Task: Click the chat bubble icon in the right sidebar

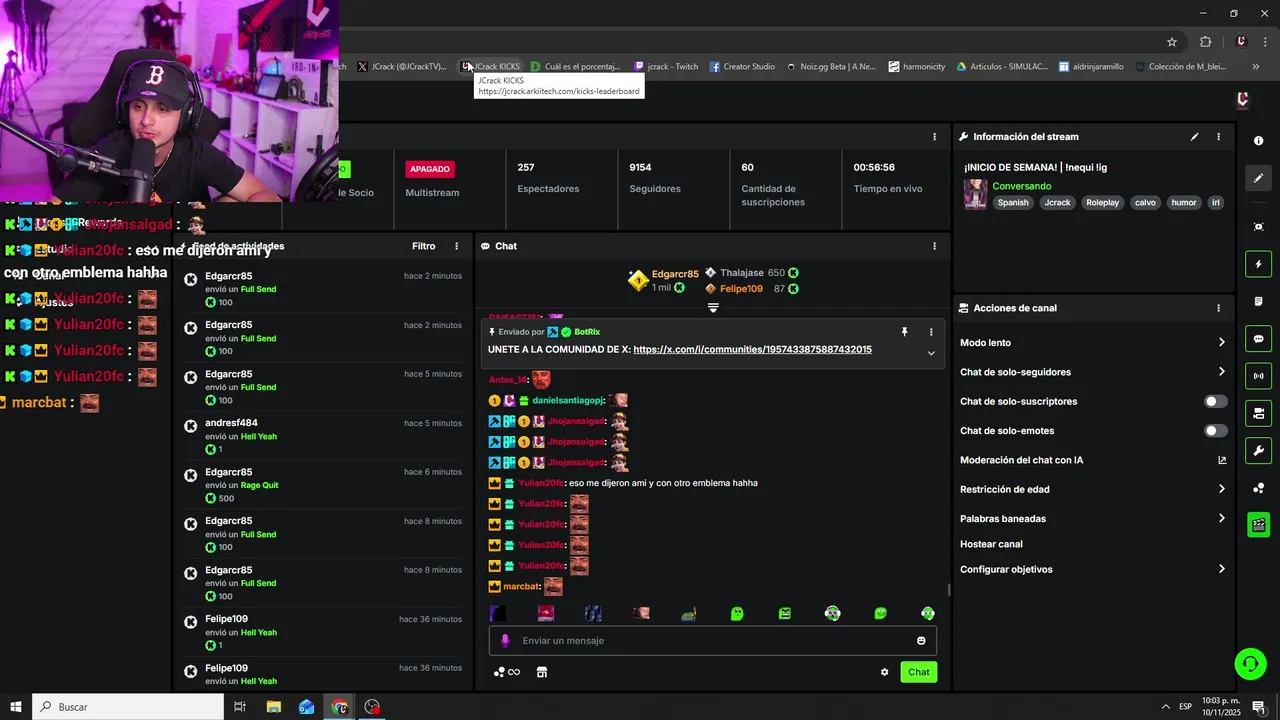Action: (1258, 339)
